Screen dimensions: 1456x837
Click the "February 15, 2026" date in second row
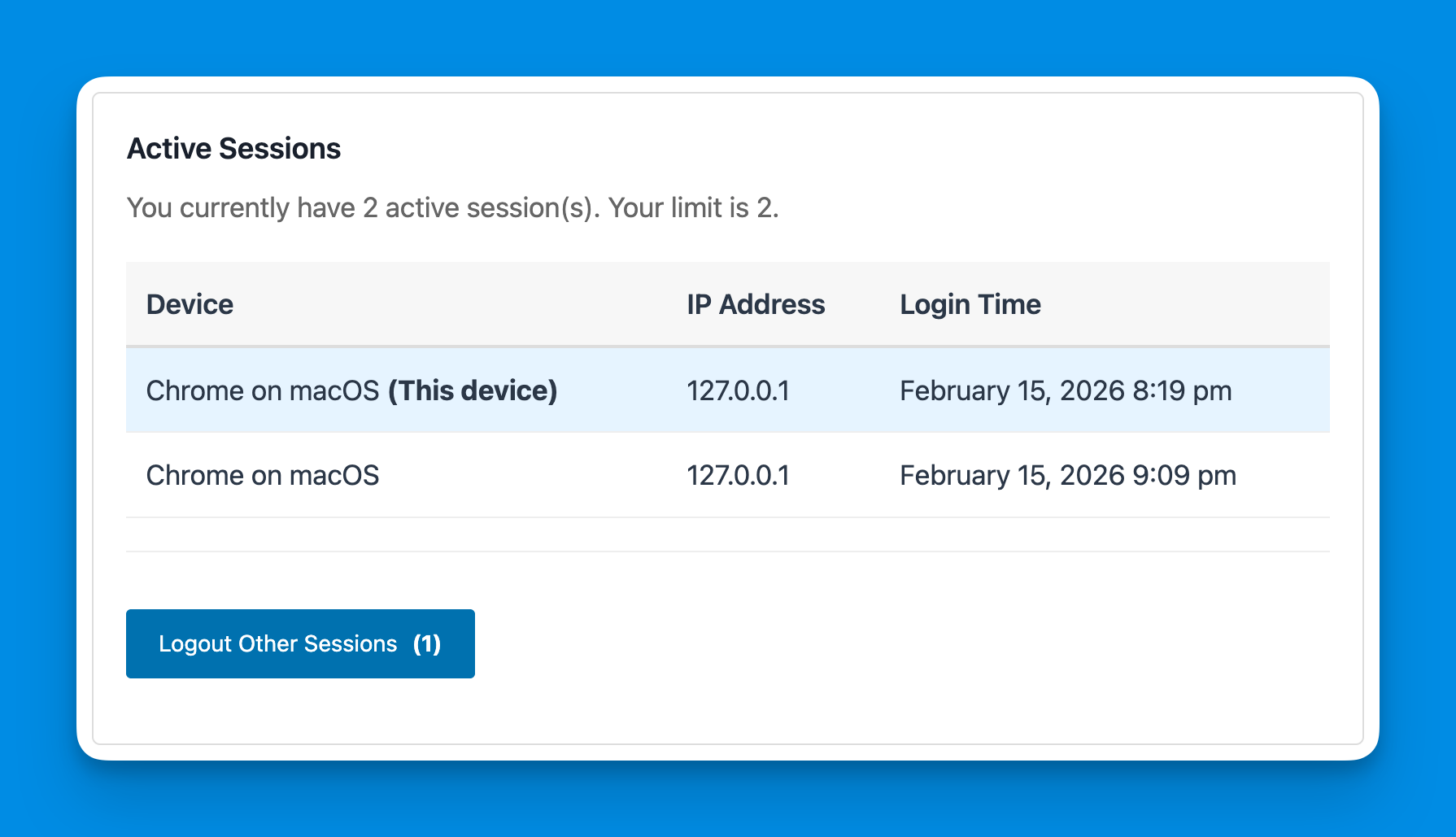coord(1012,475)
